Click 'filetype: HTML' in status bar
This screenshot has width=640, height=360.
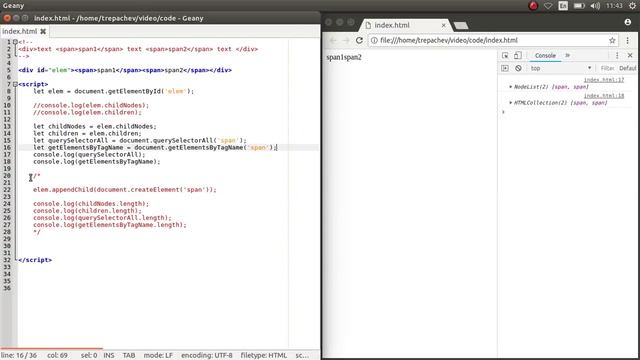pyautogui.click(x=264, y=356)
